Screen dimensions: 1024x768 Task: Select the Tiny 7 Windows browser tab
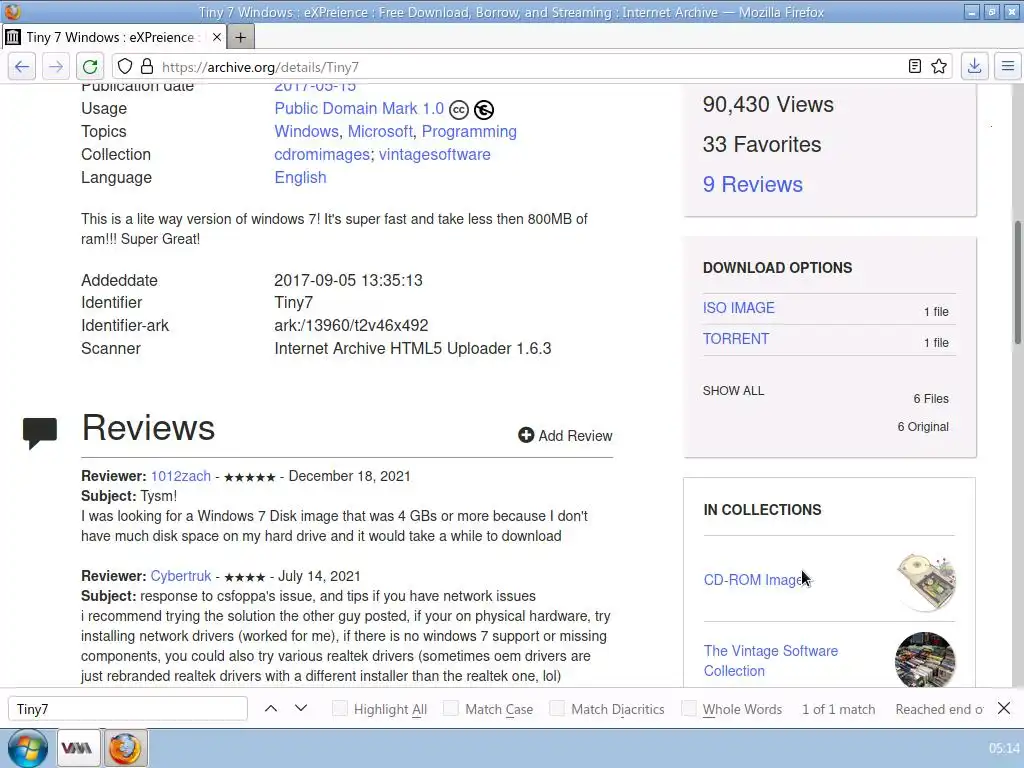(x=114, y=37)
